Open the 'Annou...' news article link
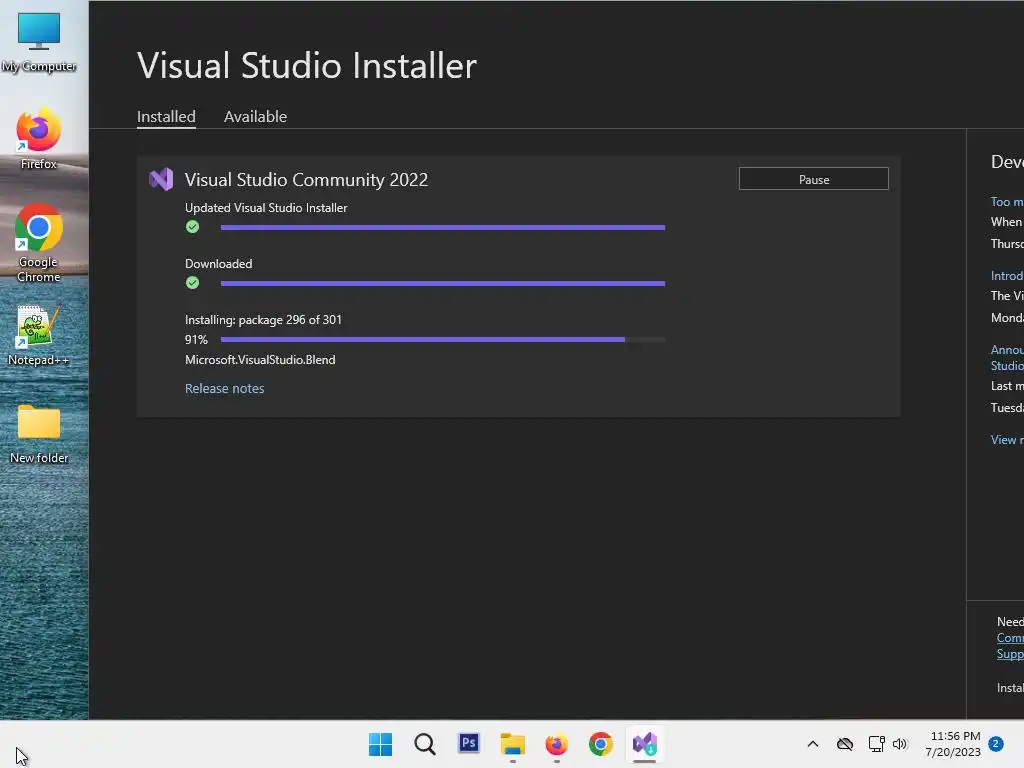Screen dimensions: 1024x768 pos(1007,358)
